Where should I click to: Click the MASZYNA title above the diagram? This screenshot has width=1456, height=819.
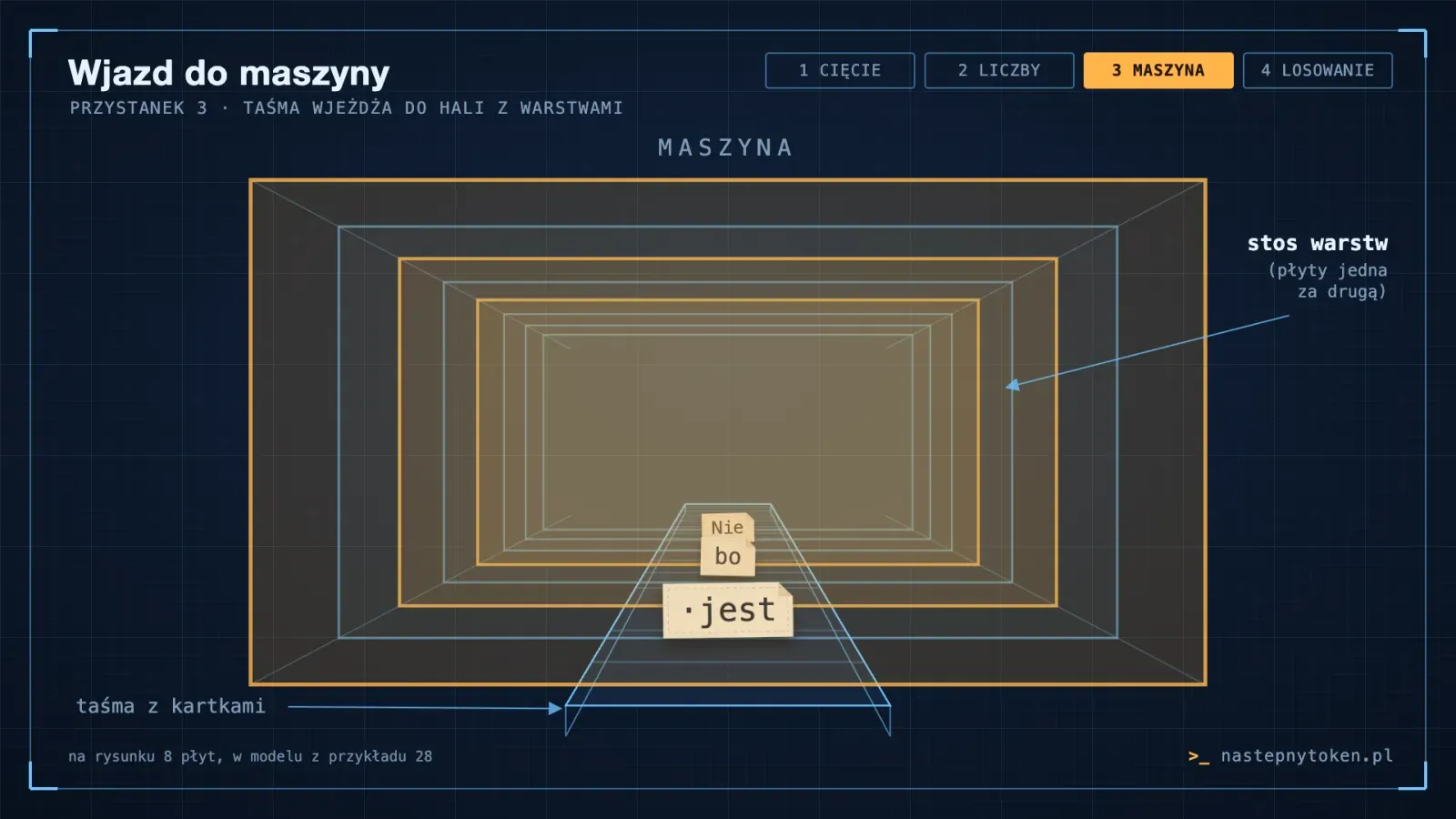click(x=726, y=147)
